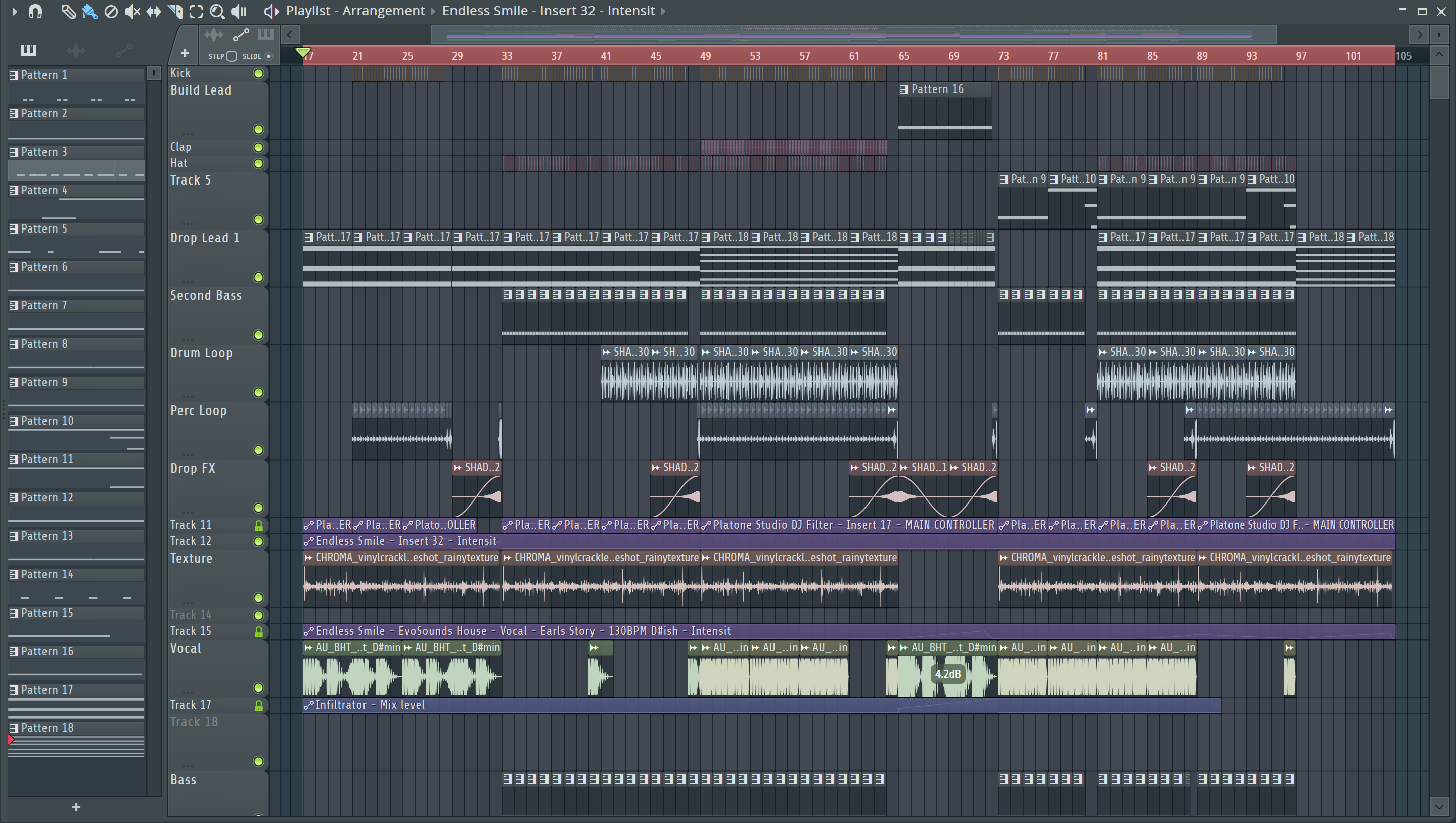Mute the Hat track
The height and width of the screenshot is (823, 1456).
tap(258, 164)
